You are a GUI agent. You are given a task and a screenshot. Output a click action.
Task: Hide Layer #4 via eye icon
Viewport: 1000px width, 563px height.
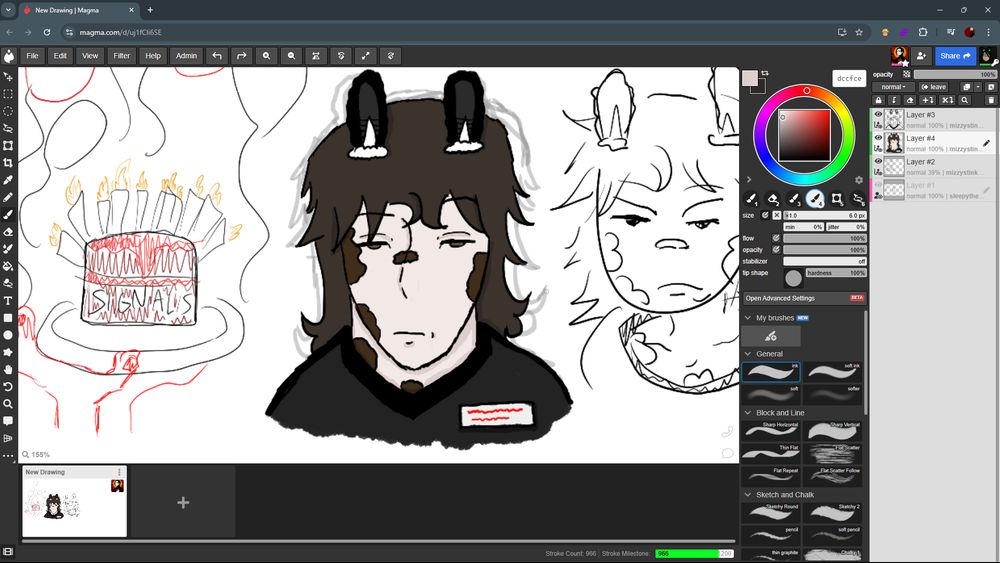click(878, 138)
